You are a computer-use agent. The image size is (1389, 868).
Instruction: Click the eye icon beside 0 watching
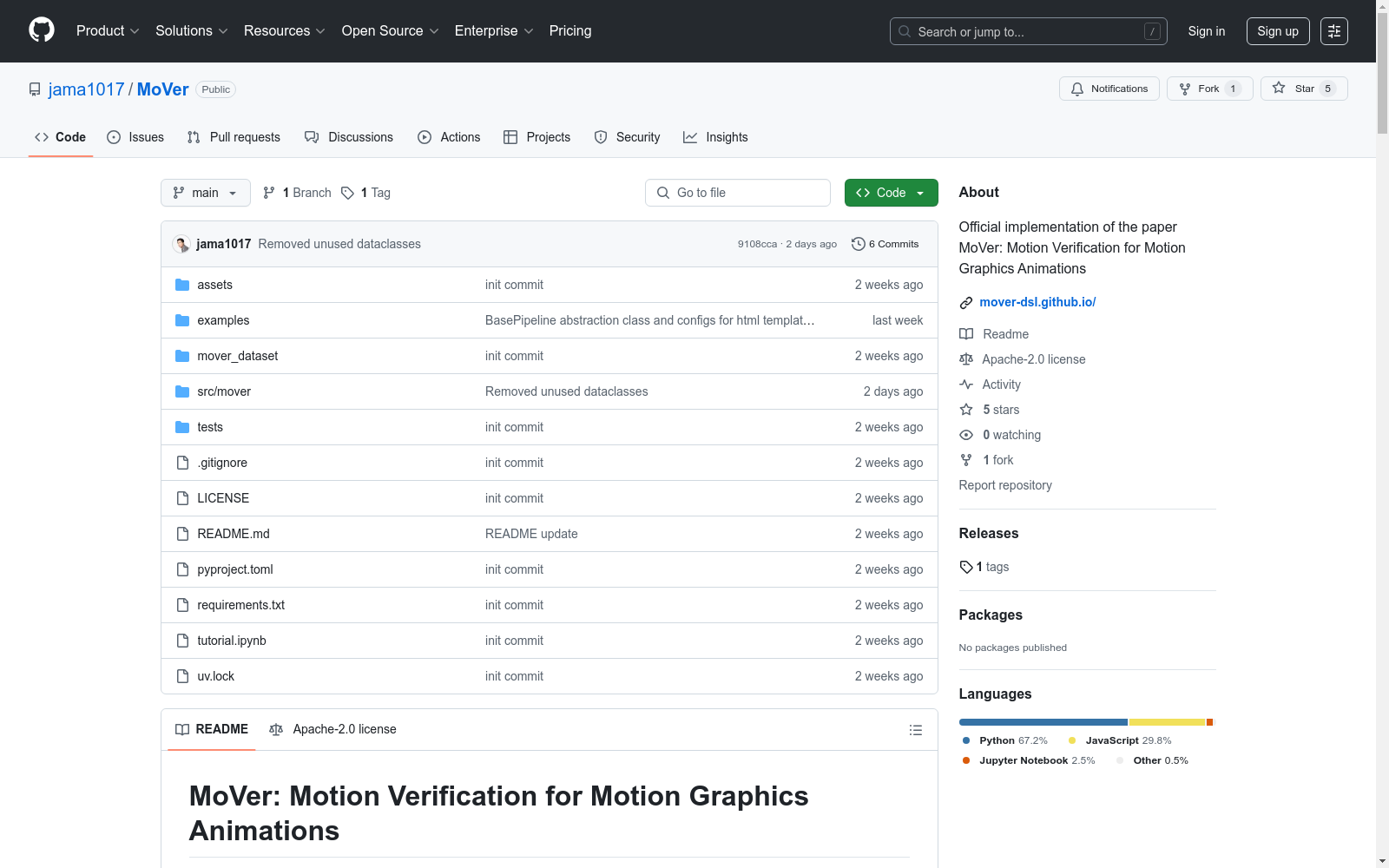pyautogui.click(x=966, y=435)
